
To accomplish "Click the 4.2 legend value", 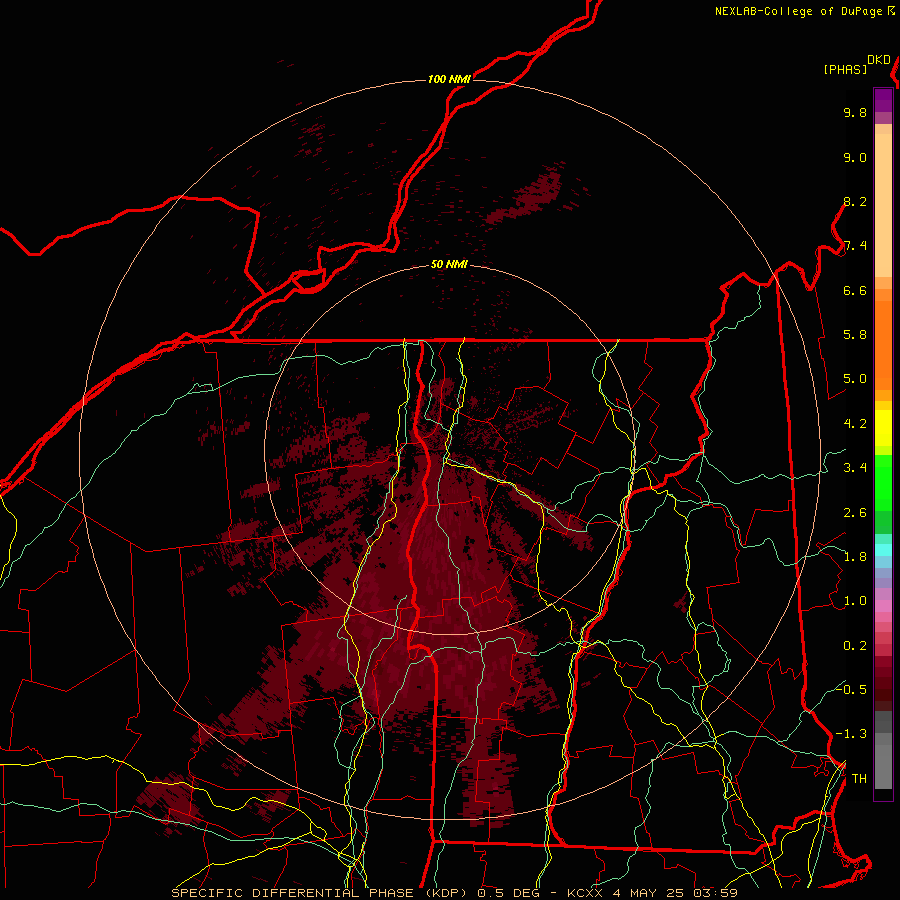I will point(855,424).
